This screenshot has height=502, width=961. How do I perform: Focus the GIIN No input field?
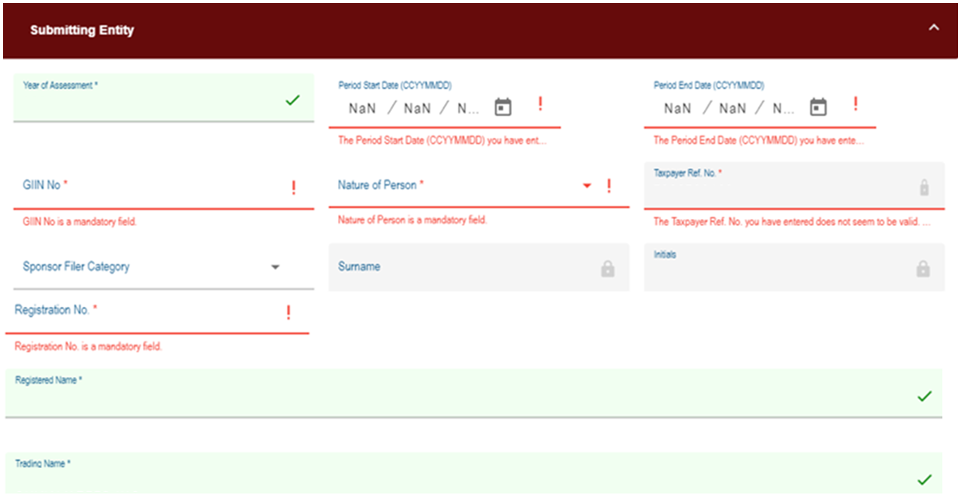tap(150, 187)
